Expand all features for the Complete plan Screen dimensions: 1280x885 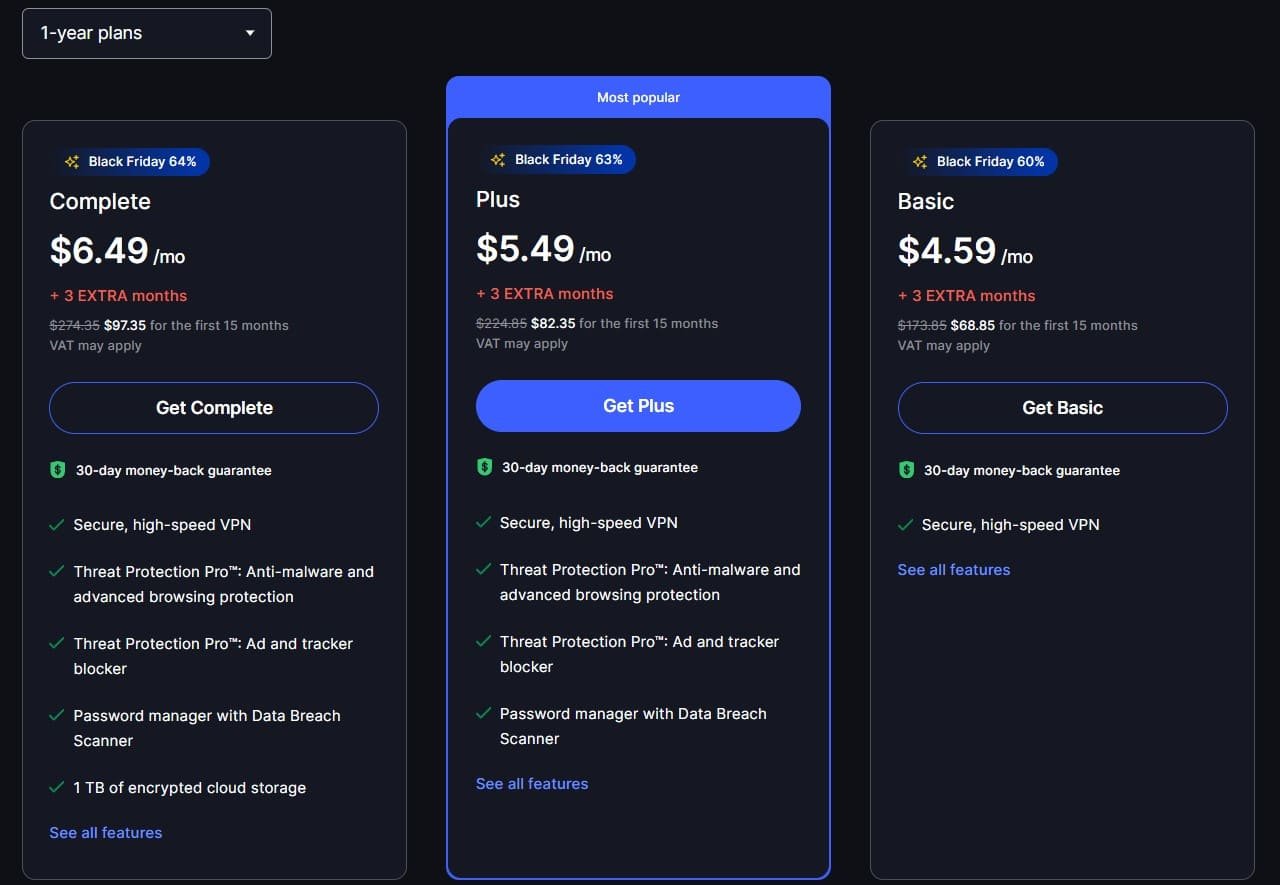tap(105, 832)
